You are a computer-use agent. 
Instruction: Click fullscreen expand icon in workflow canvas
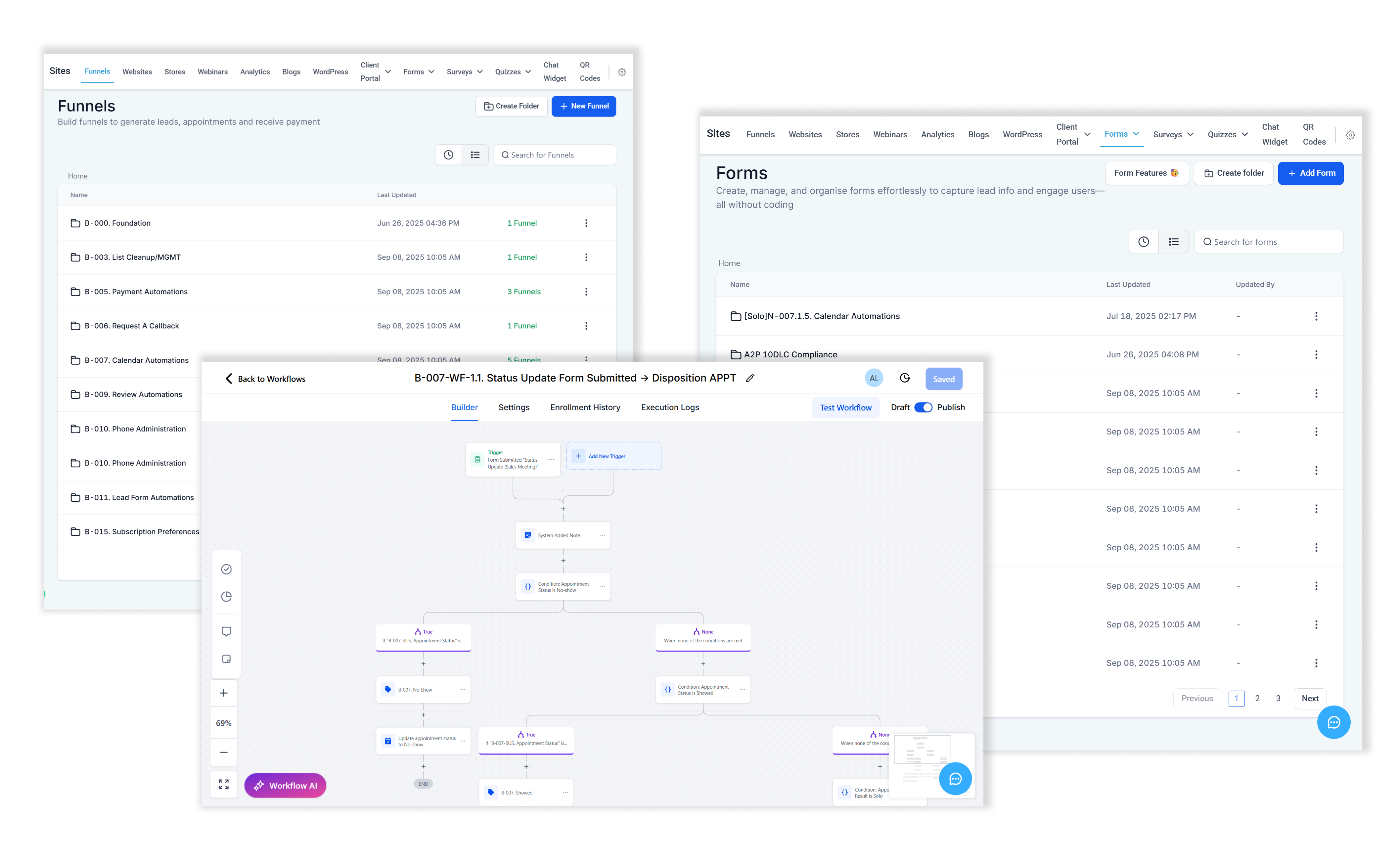tap(224, 784)
